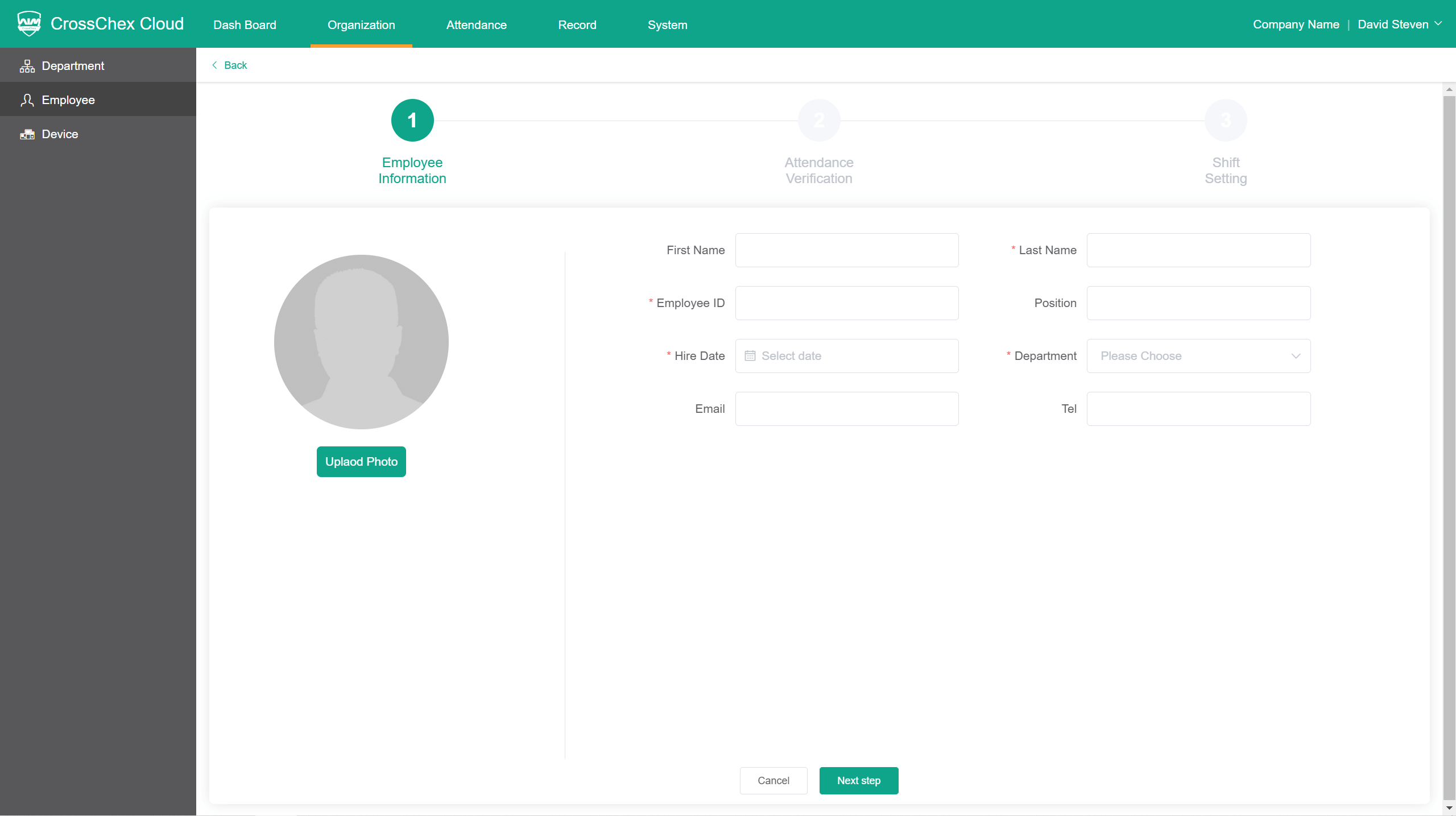Click the Back arrow chevron icon
1456x816 pixels.
coord(214,65)
